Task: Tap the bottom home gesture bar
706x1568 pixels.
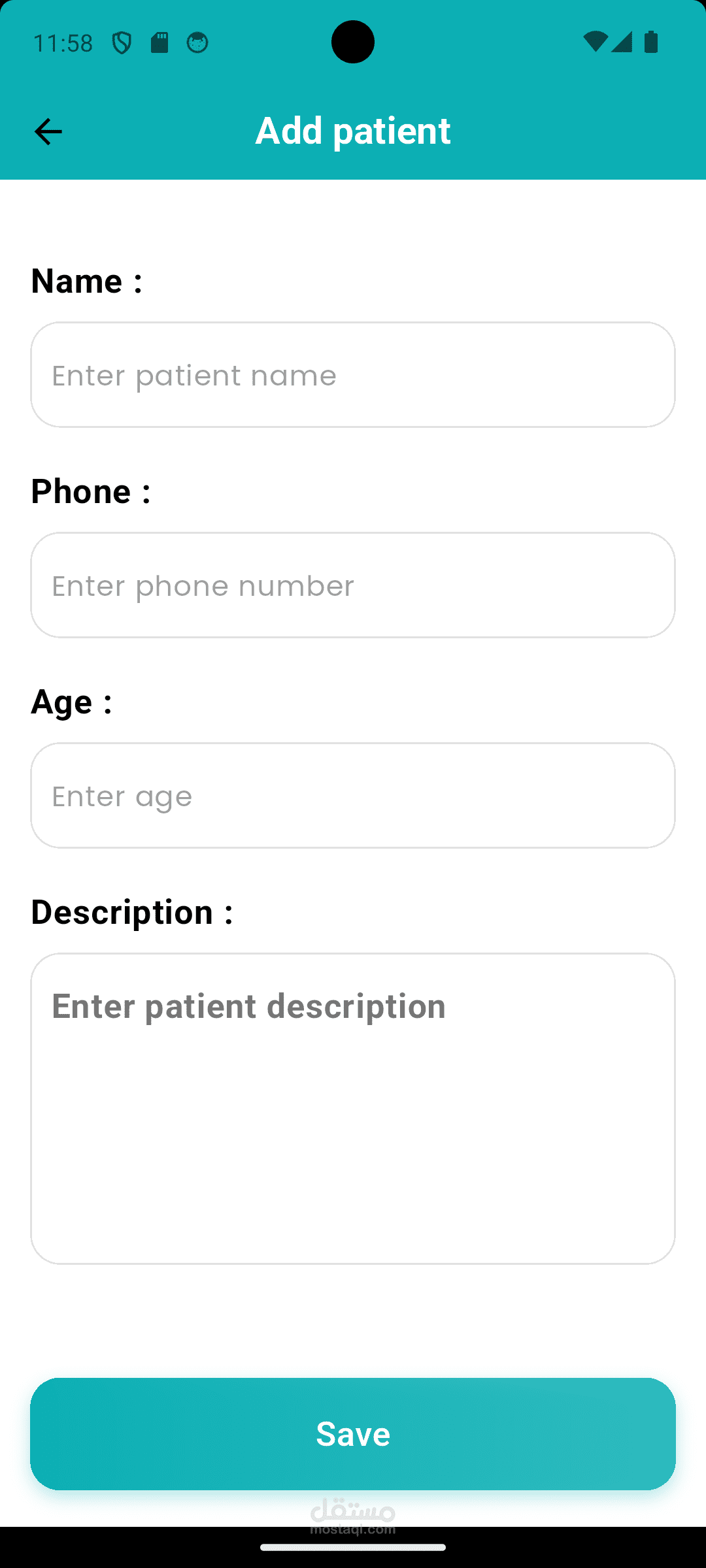Action: (353, 1547)
